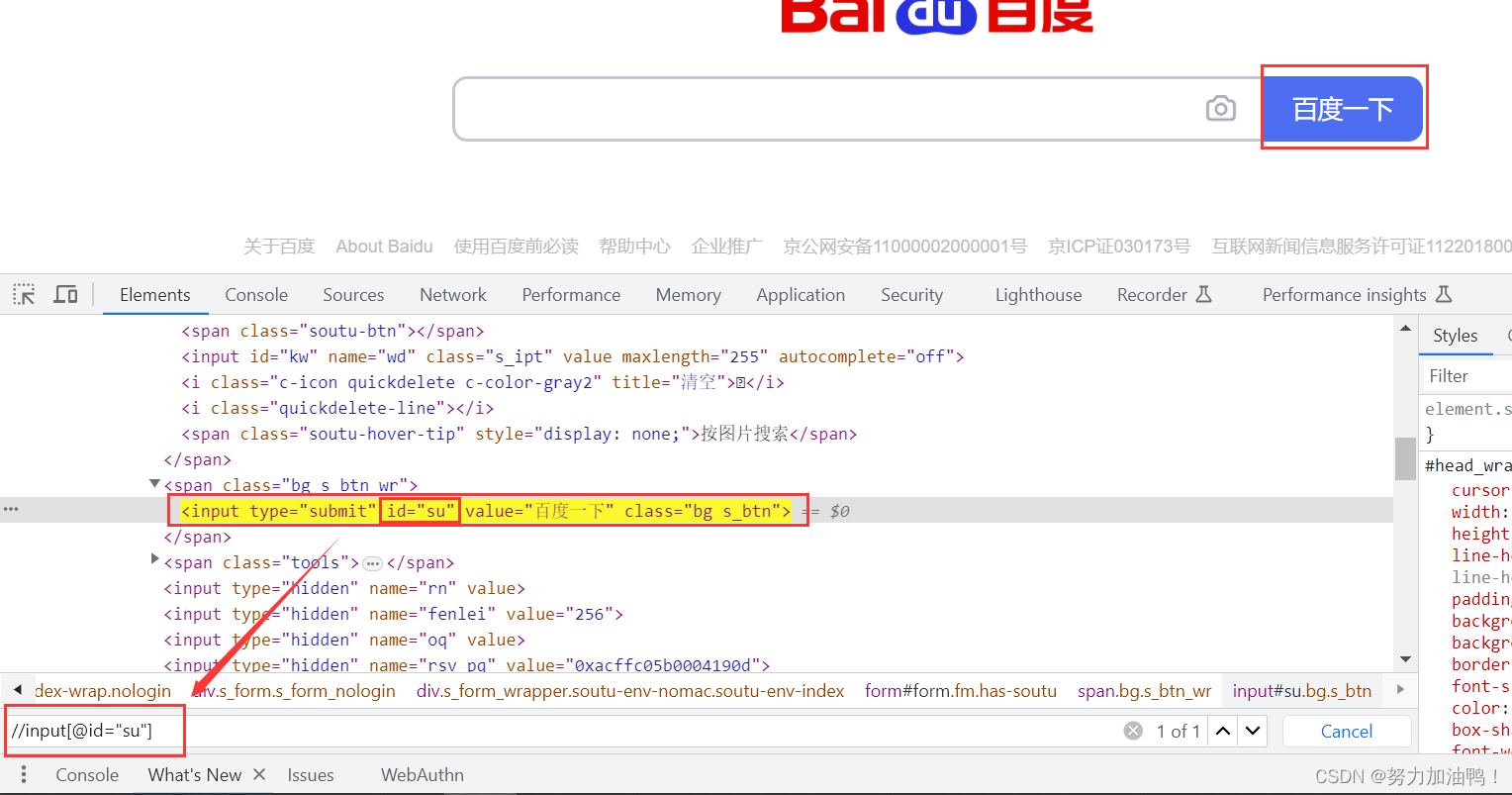The image size is (1512, 795).
Task: Select the What's New drawer tab
Action: [x=195, y=775]
